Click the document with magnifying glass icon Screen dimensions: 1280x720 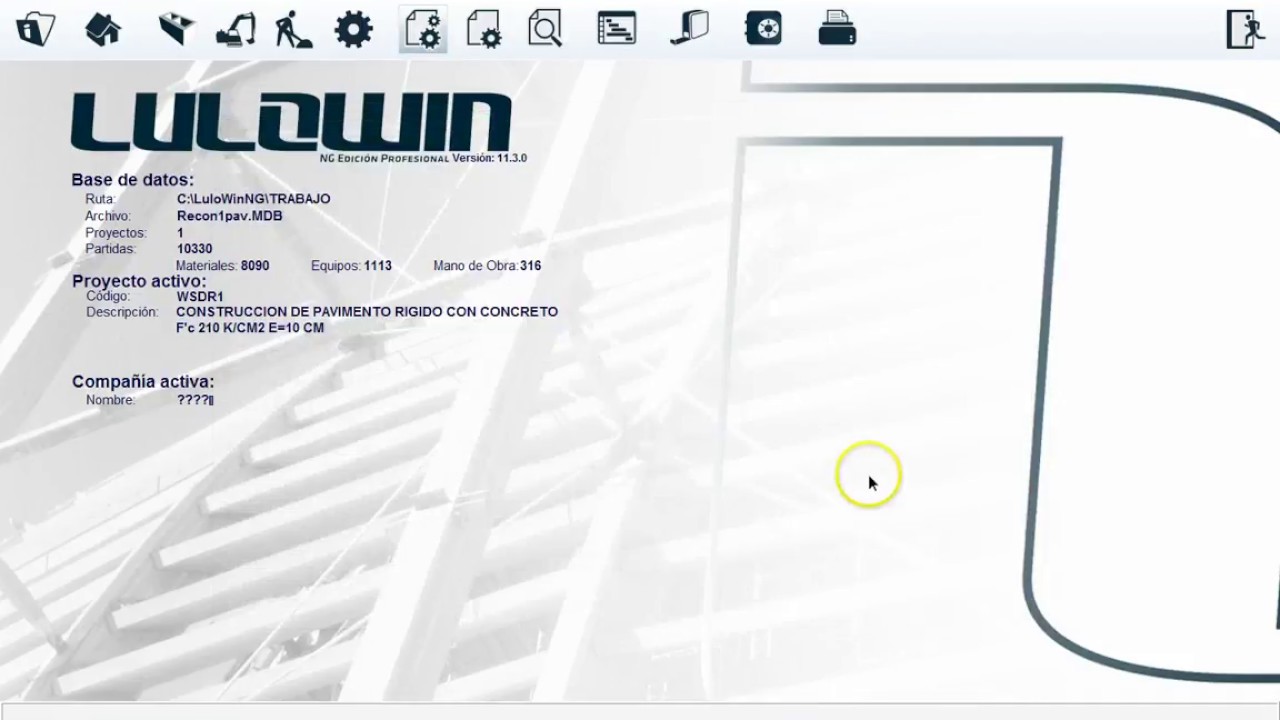pyautogui.click(x=545, y=29)
